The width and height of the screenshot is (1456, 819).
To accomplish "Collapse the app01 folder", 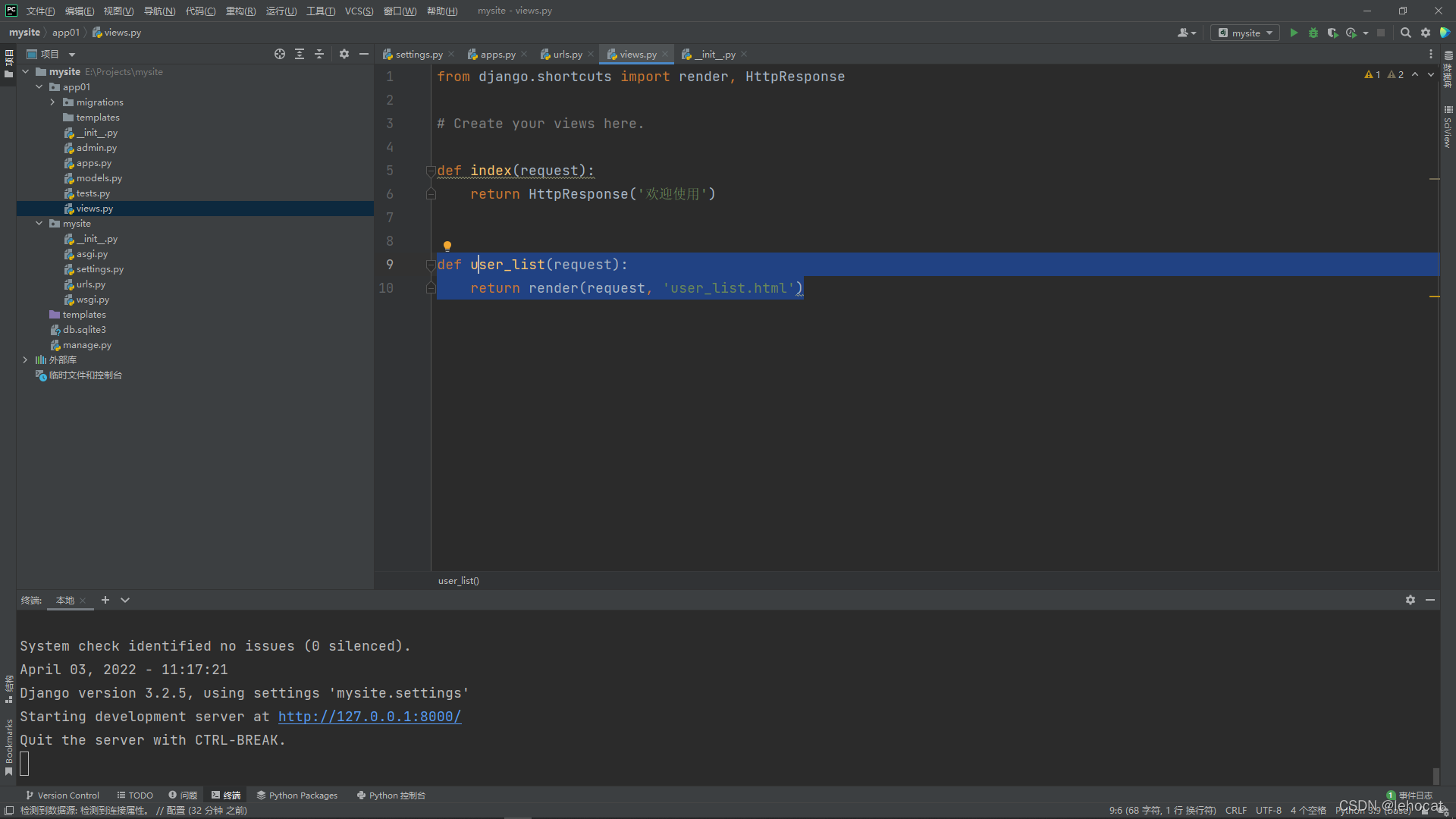I will coord(39,87).
